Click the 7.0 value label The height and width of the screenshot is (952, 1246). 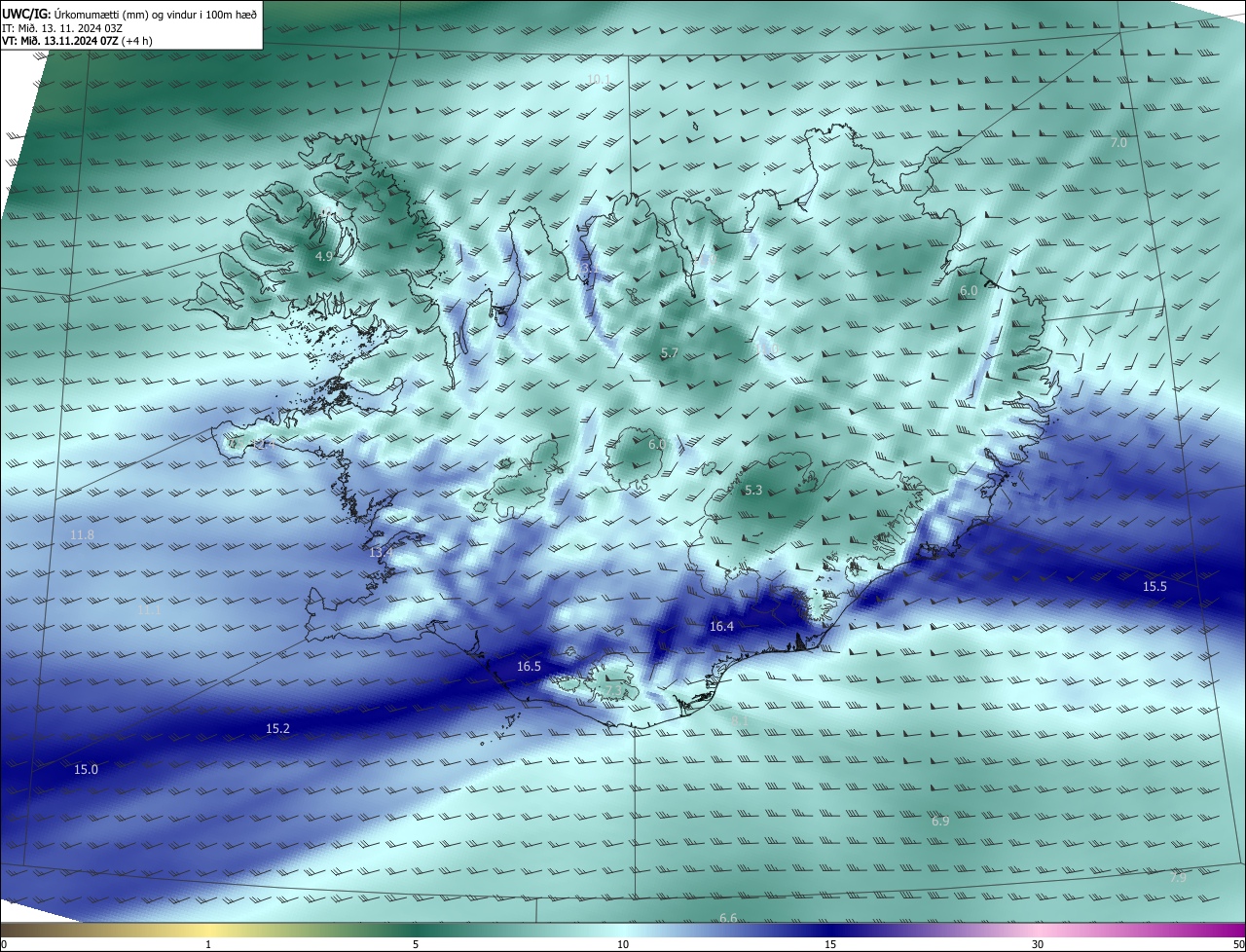1118,142
